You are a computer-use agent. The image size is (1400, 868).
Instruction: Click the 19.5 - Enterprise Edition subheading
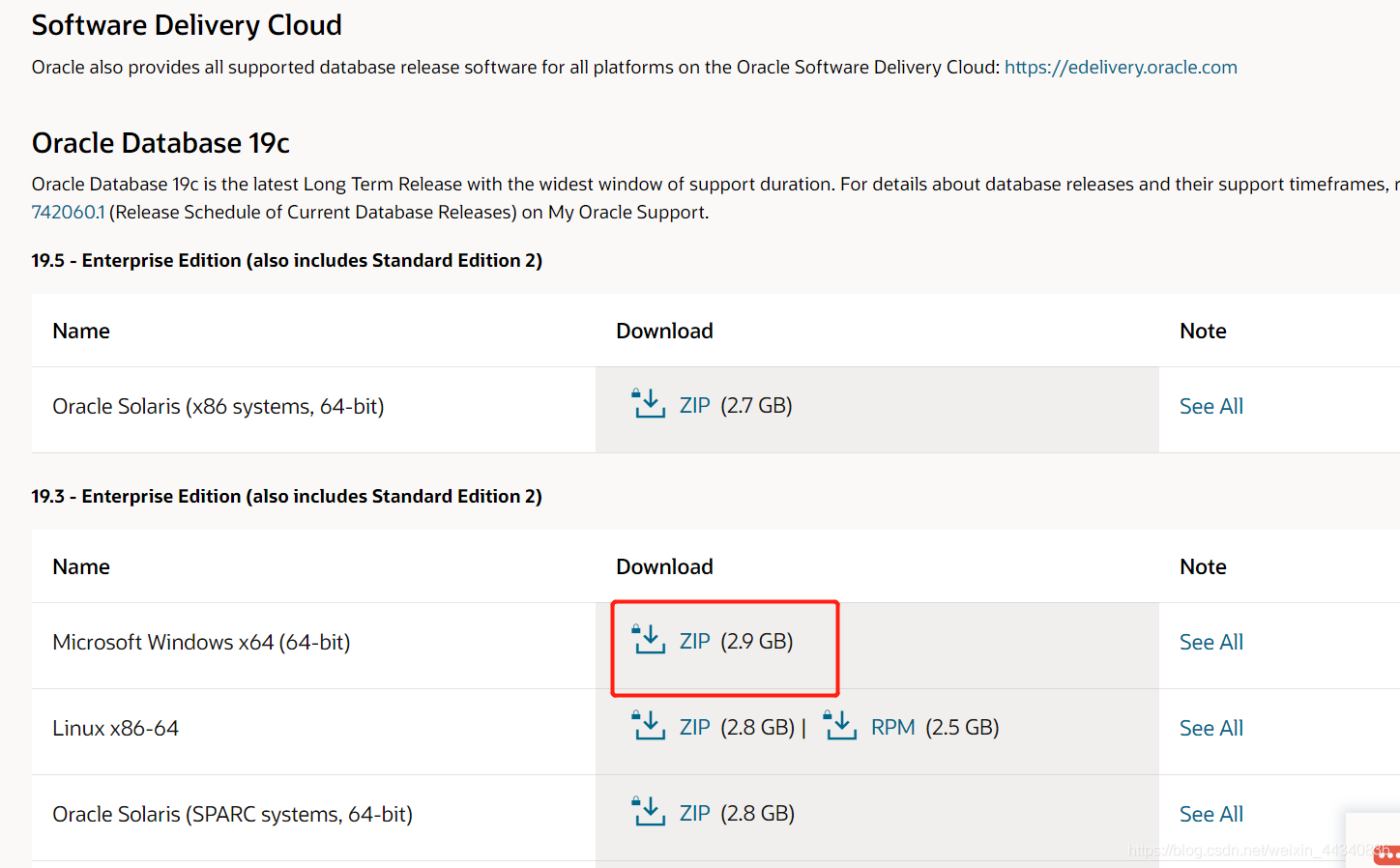pos(286,260)
